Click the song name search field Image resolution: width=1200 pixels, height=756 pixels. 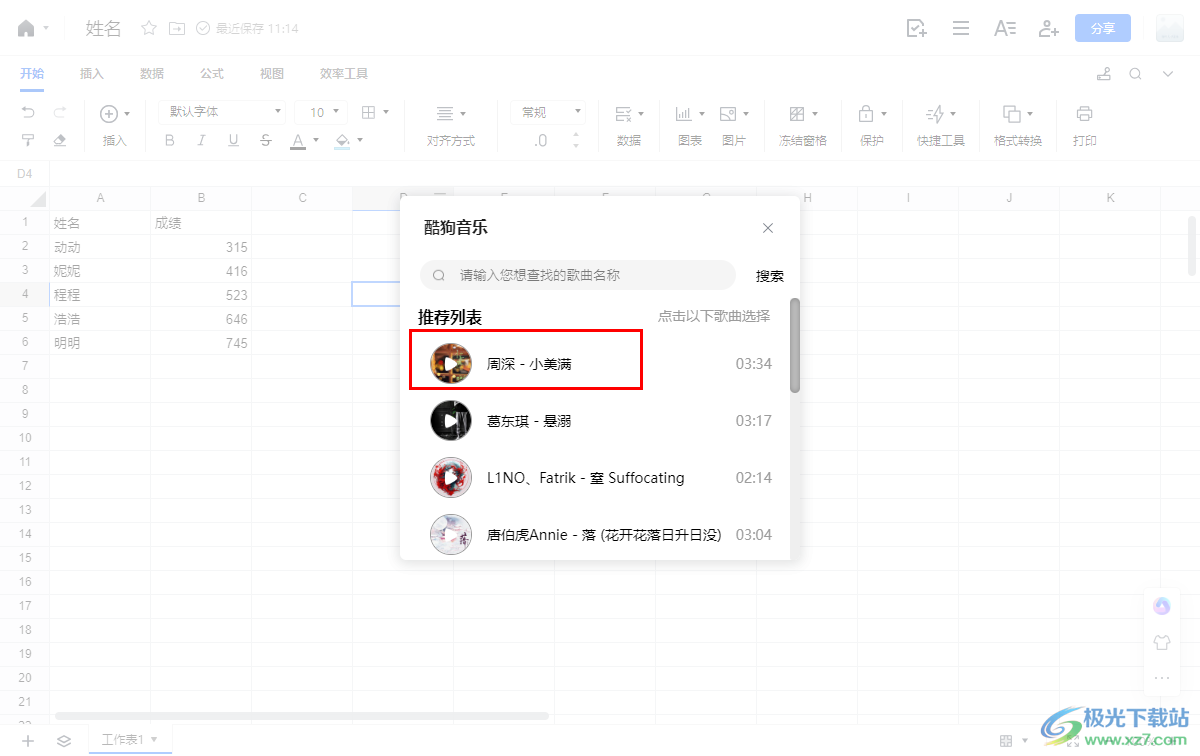click(x=578, y=275)
